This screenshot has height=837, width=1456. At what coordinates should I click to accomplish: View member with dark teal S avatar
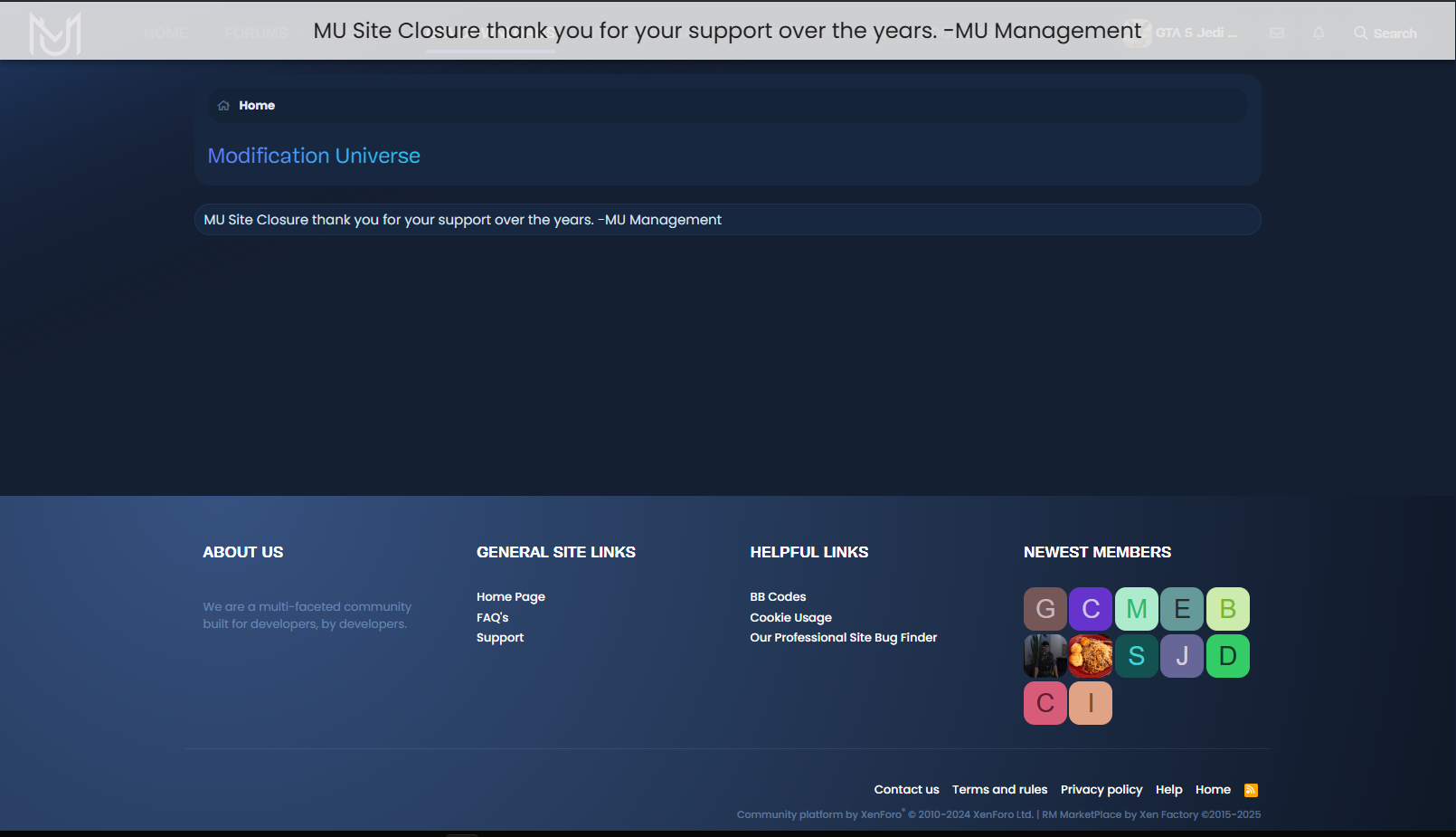(x=1137, y=656)
